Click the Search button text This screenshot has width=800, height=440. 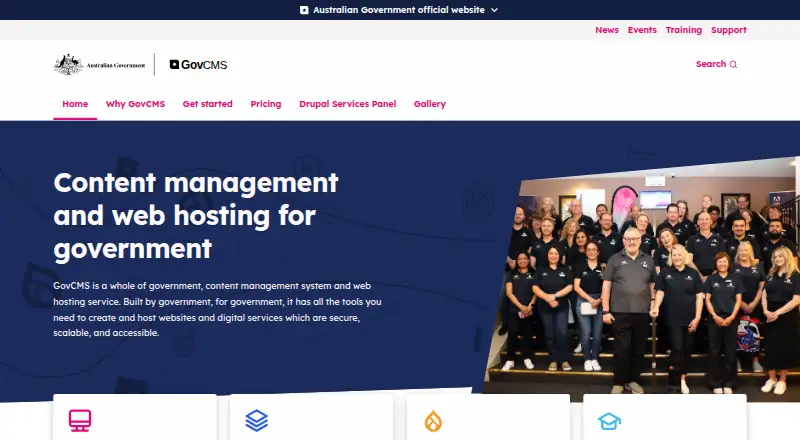(711, 64)
